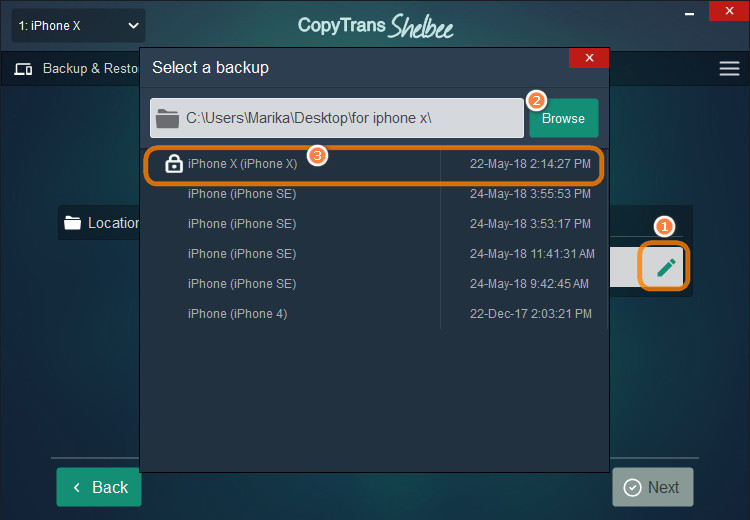
Task: Go Back to previous step
Action: click(99, 487)
